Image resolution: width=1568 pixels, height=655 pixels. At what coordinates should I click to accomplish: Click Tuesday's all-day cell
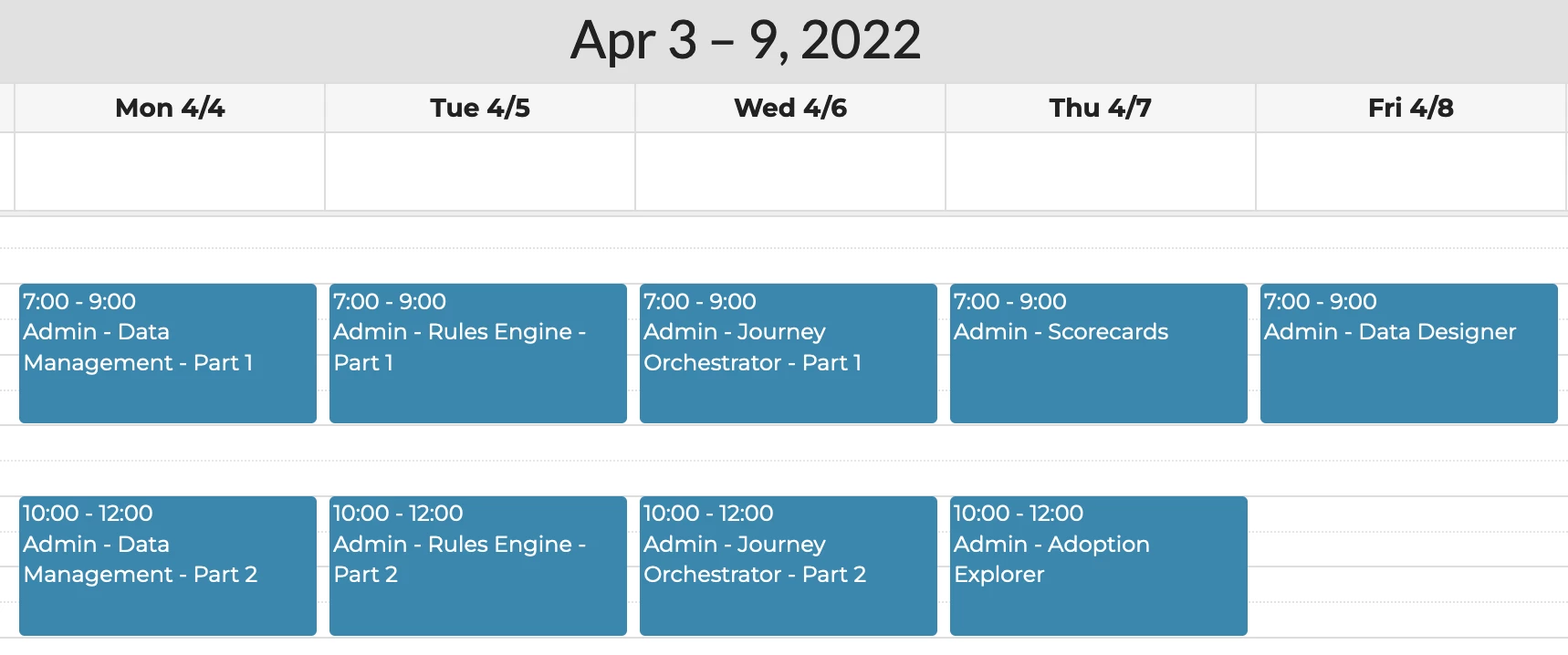(x=480, y=172)
